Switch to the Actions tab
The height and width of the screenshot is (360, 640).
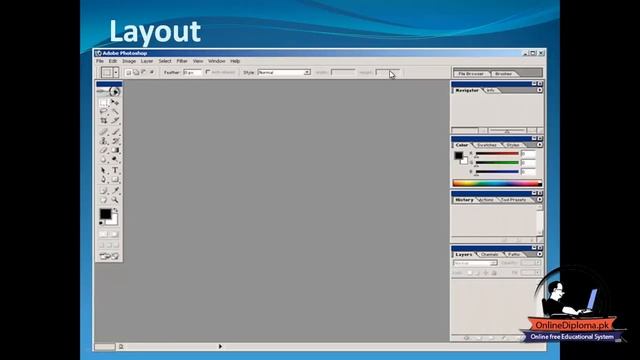486,200
